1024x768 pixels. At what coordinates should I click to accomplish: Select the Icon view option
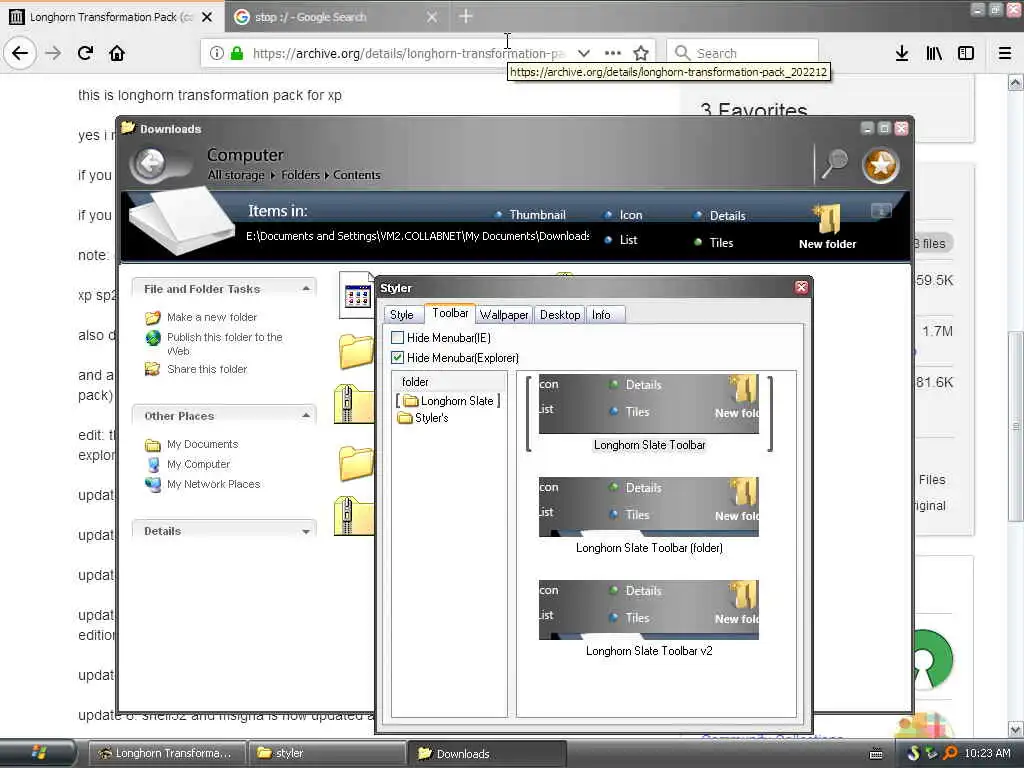(624, 215)
